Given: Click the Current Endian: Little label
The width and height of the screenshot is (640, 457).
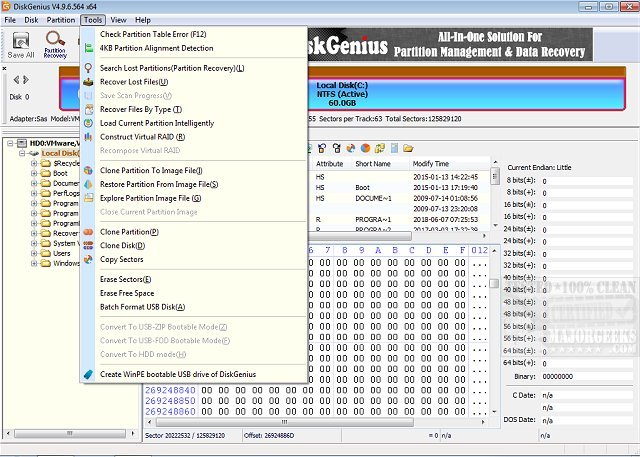Looking at the screenshot, I should tap(539, 168).
